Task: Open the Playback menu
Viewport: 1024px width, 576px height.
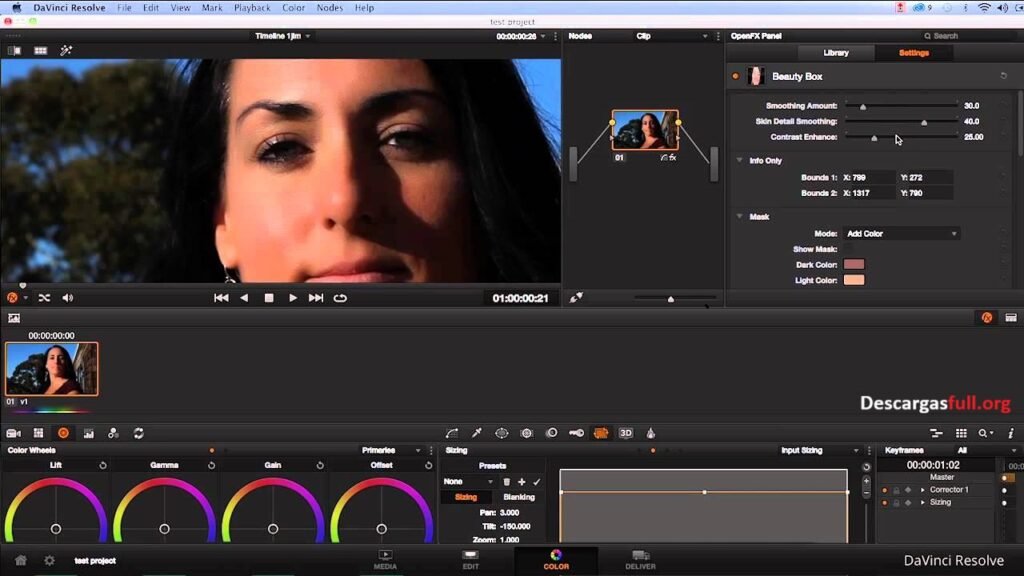Action: 251,7
